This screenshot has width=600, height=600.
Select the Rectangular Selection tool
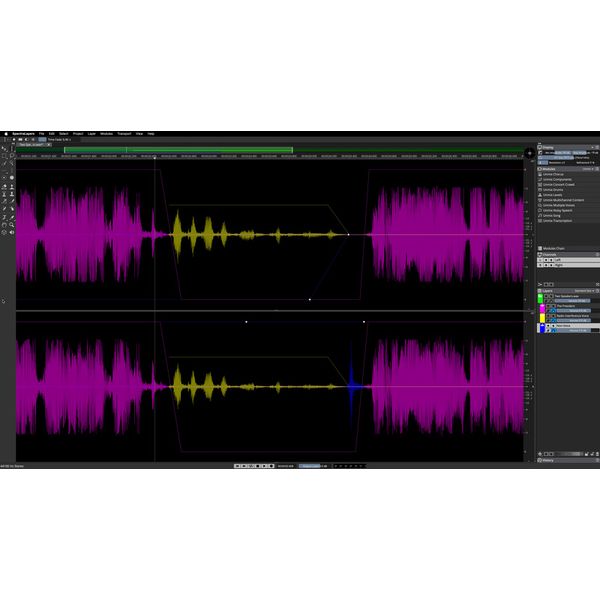[x=4, y=156]
